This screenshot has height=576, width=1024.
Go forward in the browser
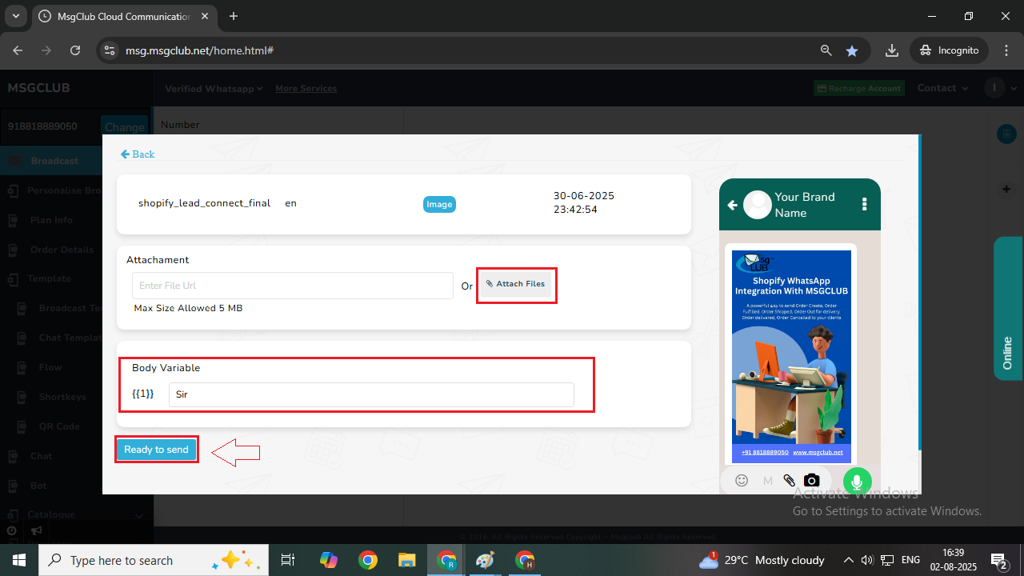pyautogui.click(x=46, y=50)
